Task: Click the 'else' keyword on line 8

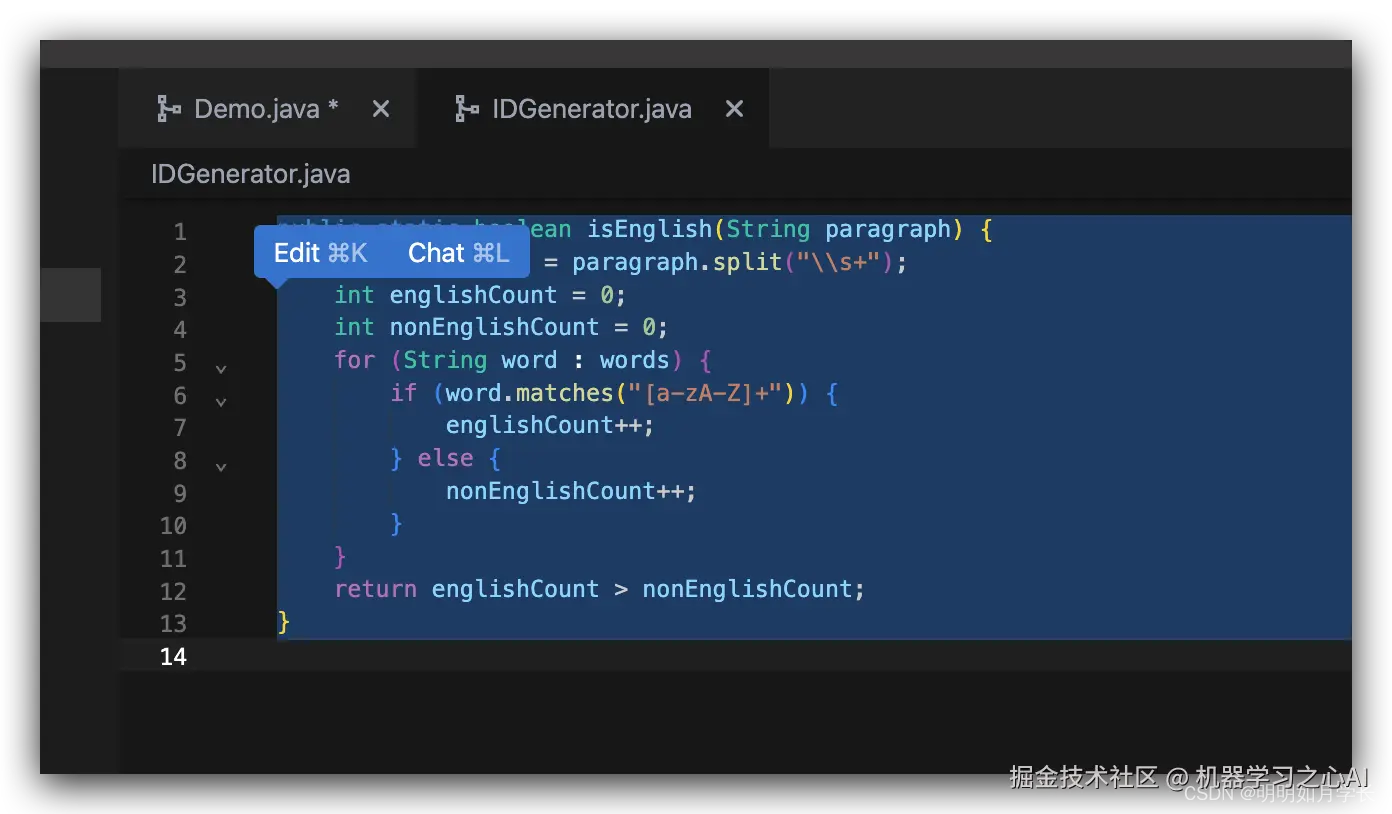Action: tap(445, 458)
